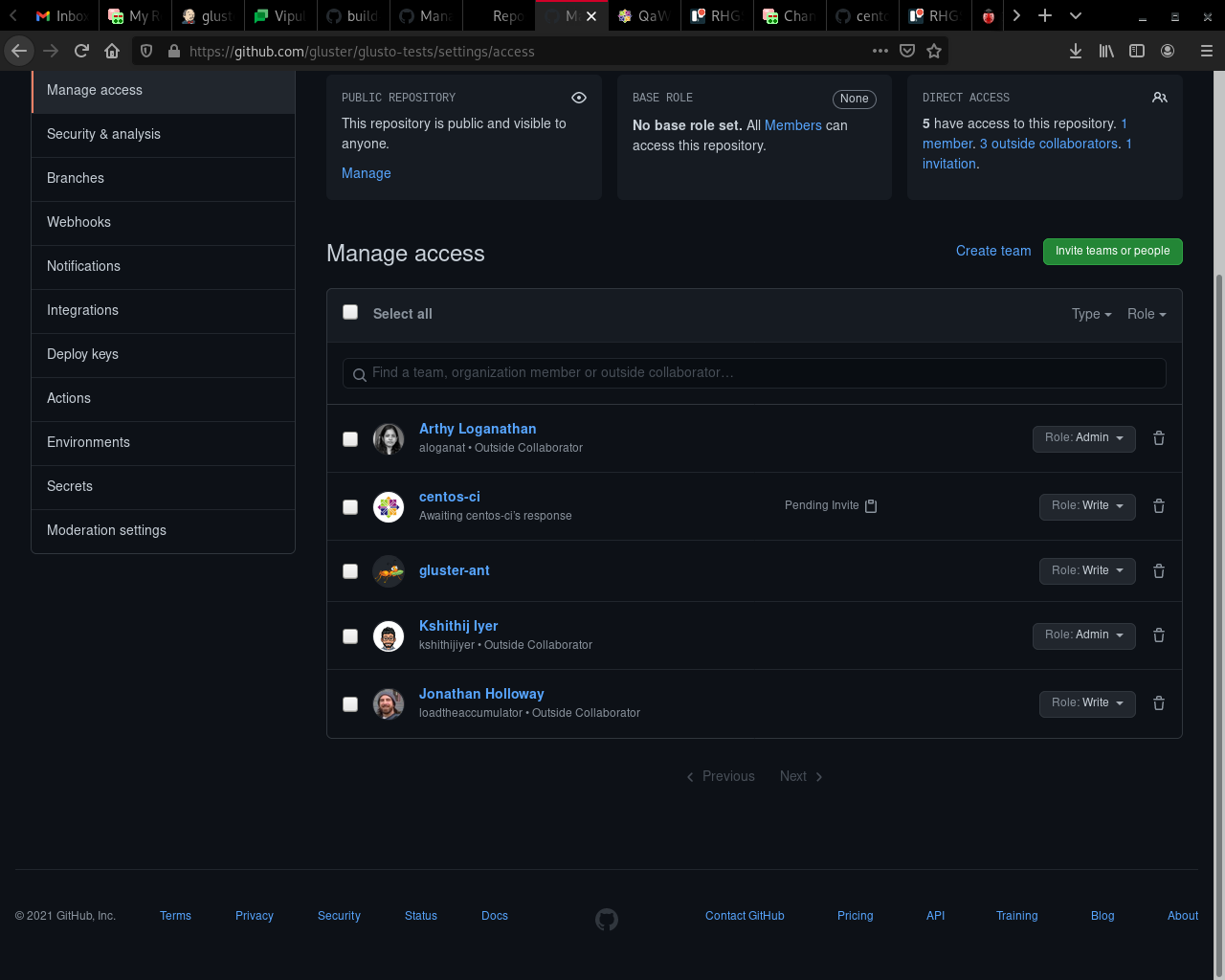Click the Members link in Base role

[x=793, y=125]
